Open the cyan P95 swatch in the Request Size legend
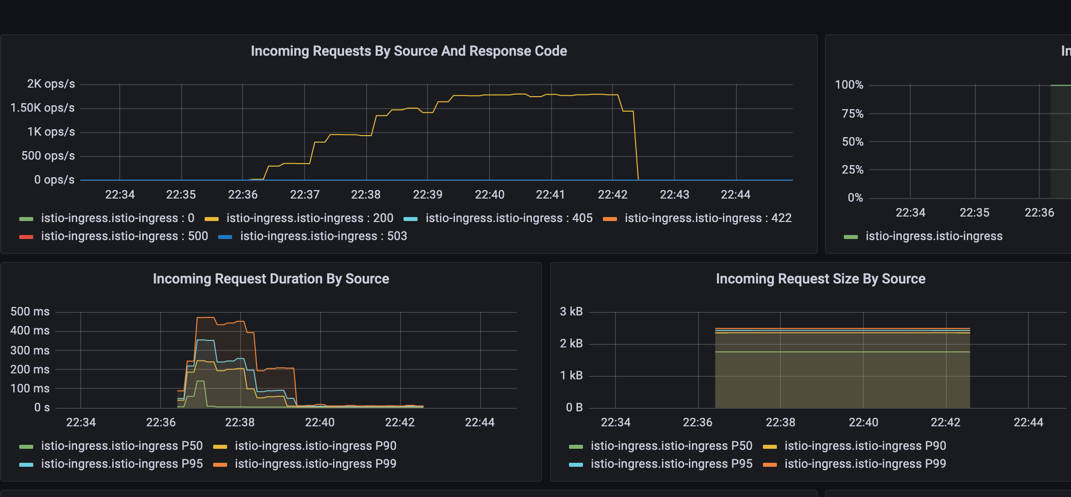The width and height of the screenshot is (1071, 497). 576,464
